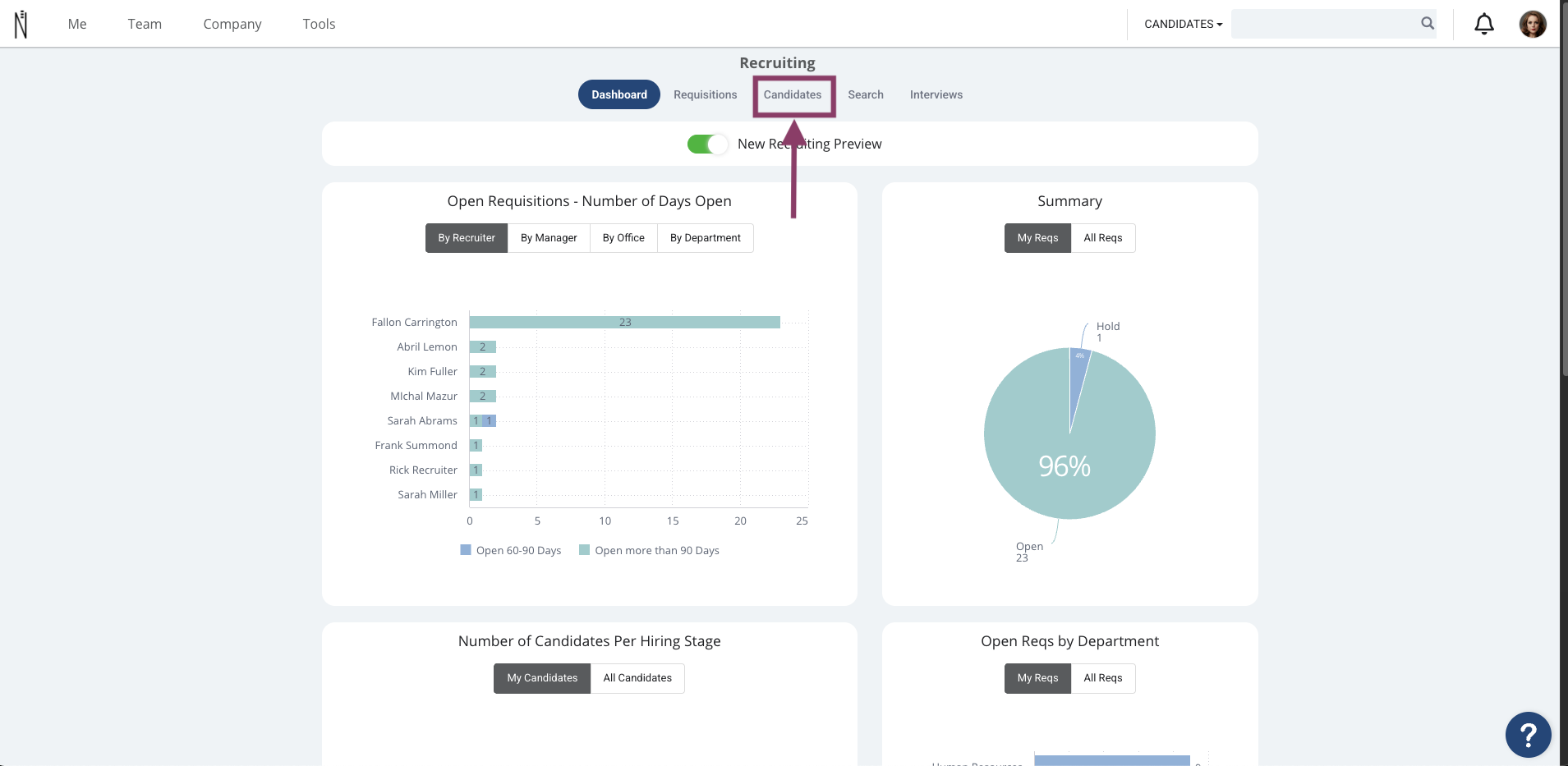Open the help question mark button
This screenshot has height=766, width=1568.
click(1528, 735)
